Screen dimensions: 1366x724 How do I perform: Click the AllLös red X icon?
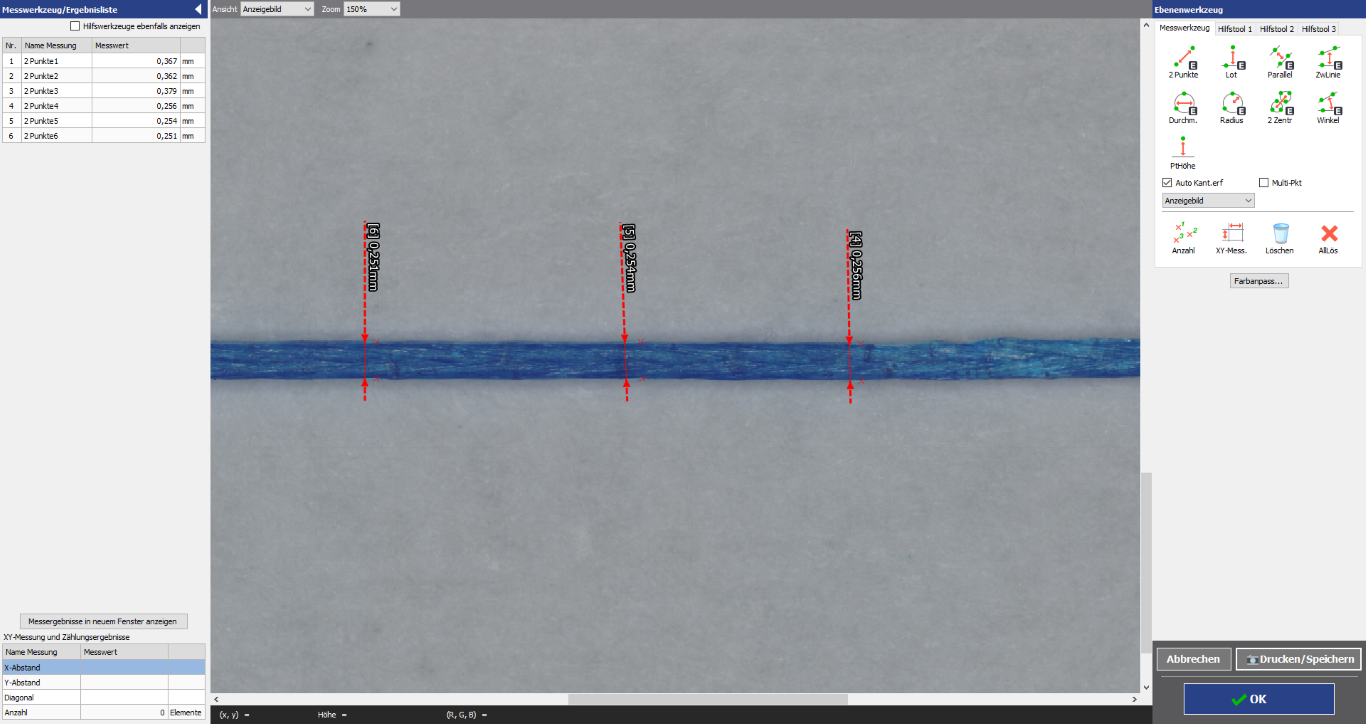[1328, 235]
